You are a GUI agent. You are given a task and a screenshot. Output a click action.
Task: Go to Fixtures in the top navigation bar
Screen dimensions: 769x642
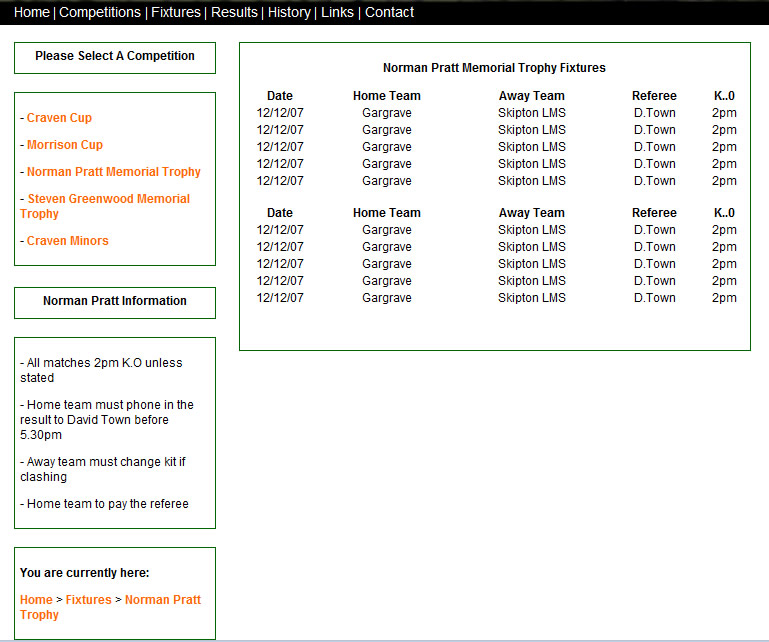point(175,13)
